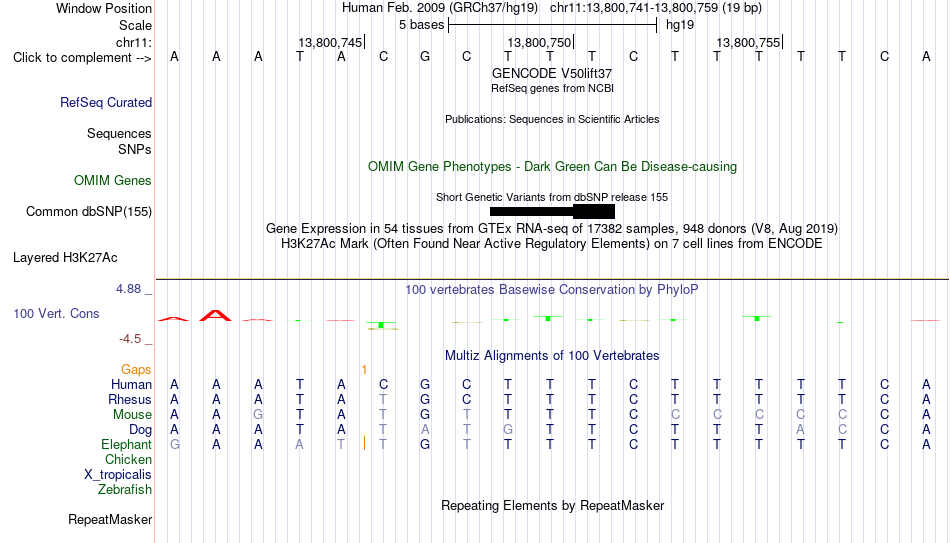Select the Elephant species label
The width and height of the screenshot is (950, 543).
[x=126, y=445]
